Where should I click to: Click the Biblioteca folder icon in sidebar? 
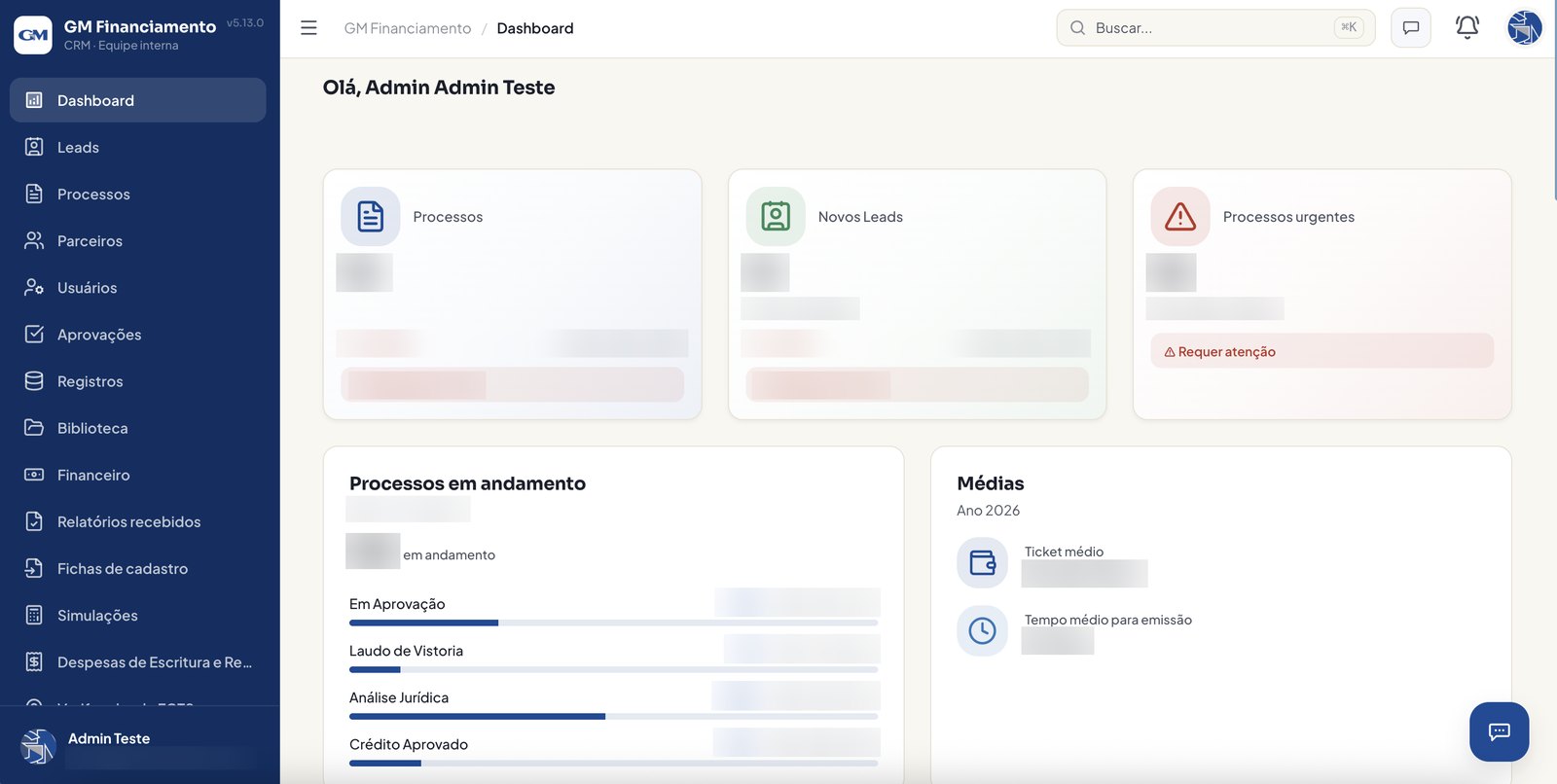click(x=34, y=427)
